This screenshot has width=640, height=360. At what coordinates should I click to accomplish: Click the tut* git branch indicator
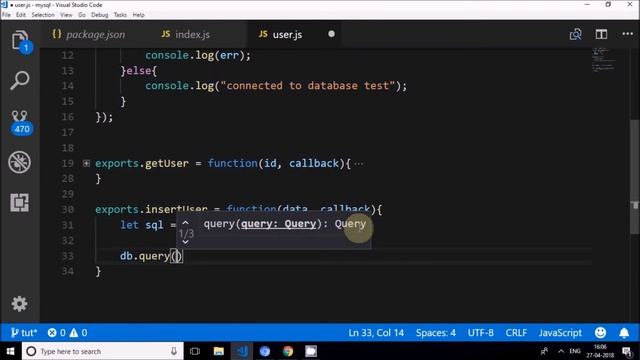click(23, 333)
